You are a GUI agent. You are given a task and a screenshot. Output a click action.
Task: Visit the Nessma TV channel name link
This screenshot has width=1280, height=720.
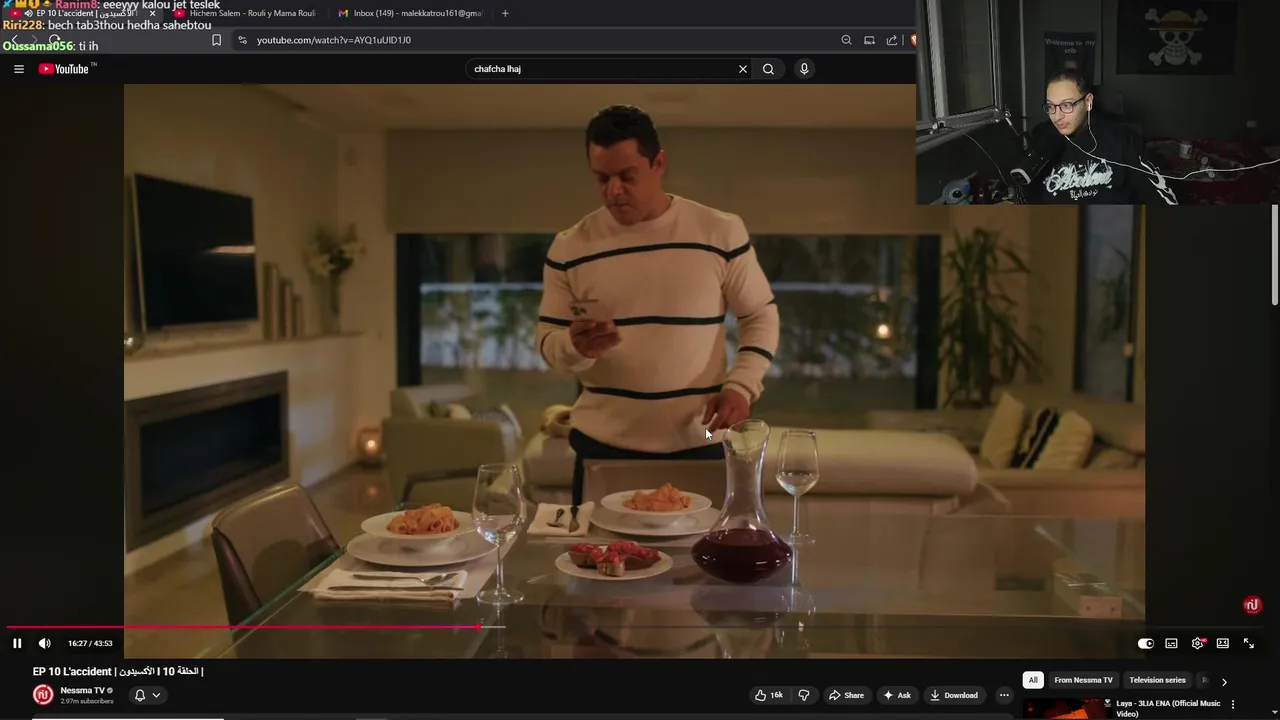[x=82, y=690]
